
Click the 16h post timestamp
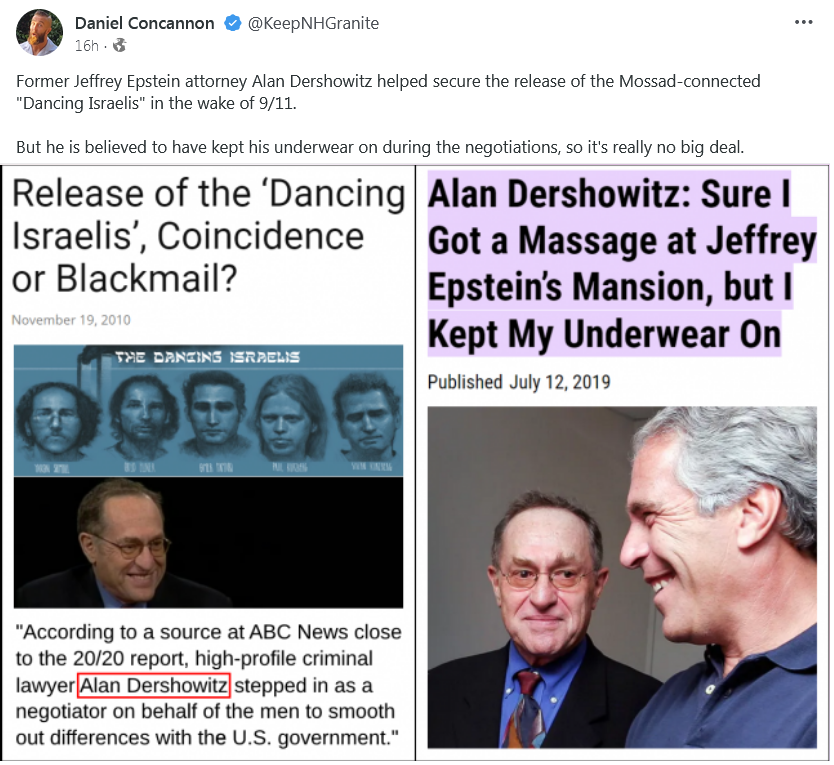tap(86, 46)
